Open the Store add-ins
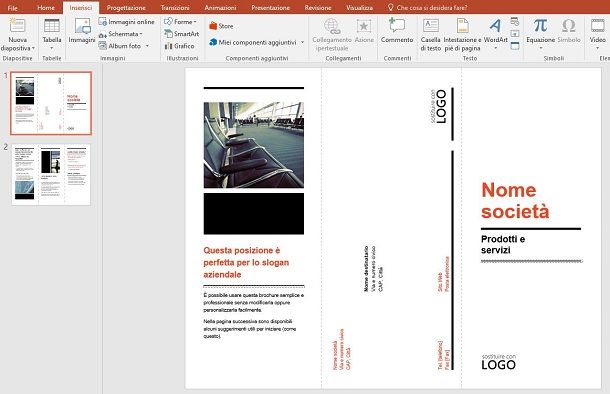 (x=221, y=26)
